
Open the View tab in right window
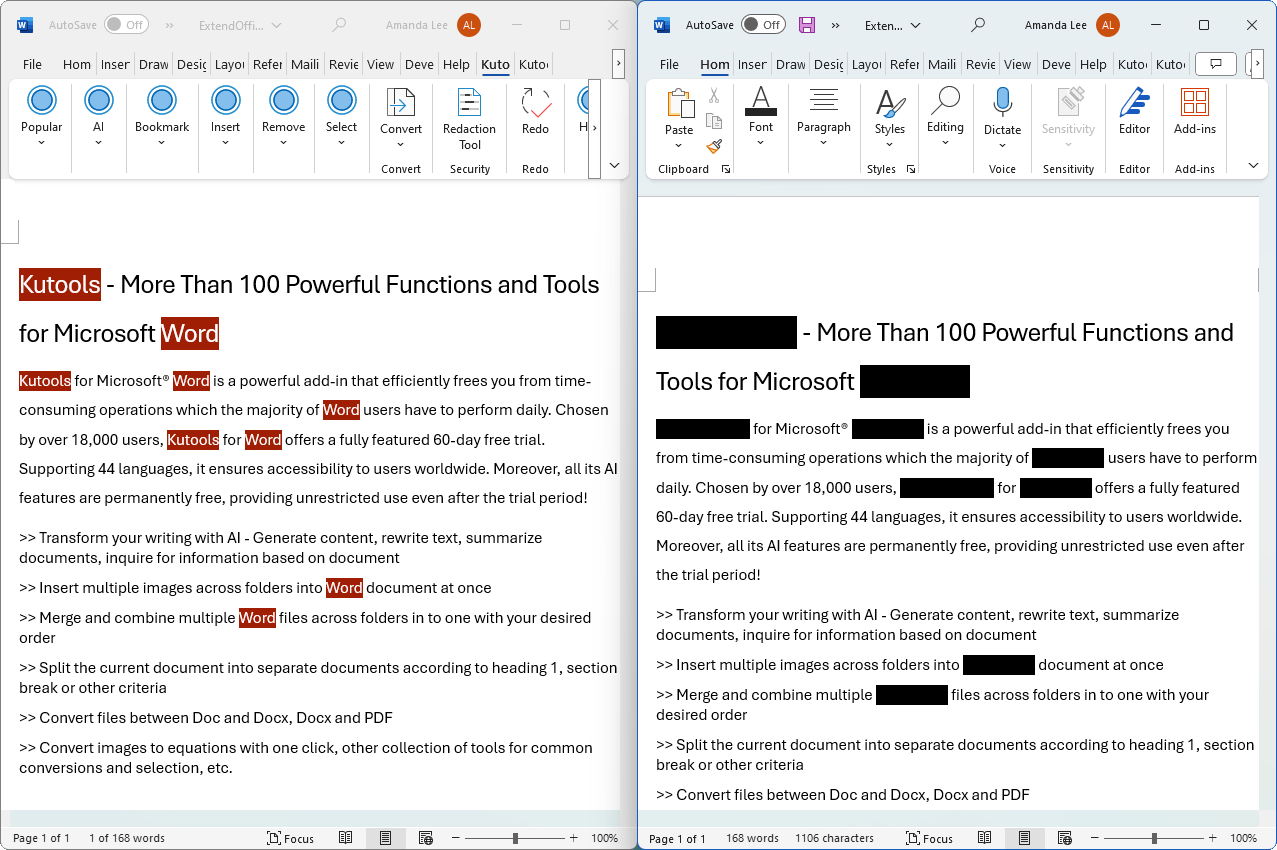[1018, 64]
